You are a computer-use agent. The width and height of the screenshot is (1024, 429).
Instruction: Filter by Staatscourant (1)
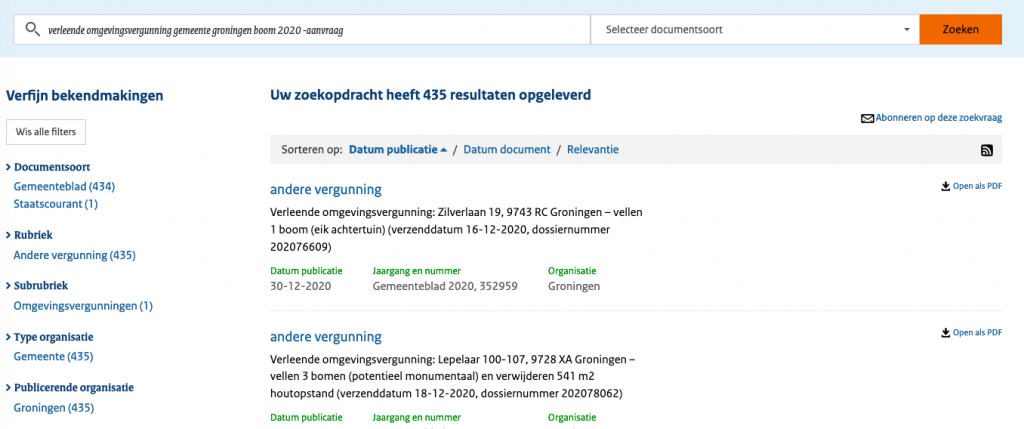(56, 204)
